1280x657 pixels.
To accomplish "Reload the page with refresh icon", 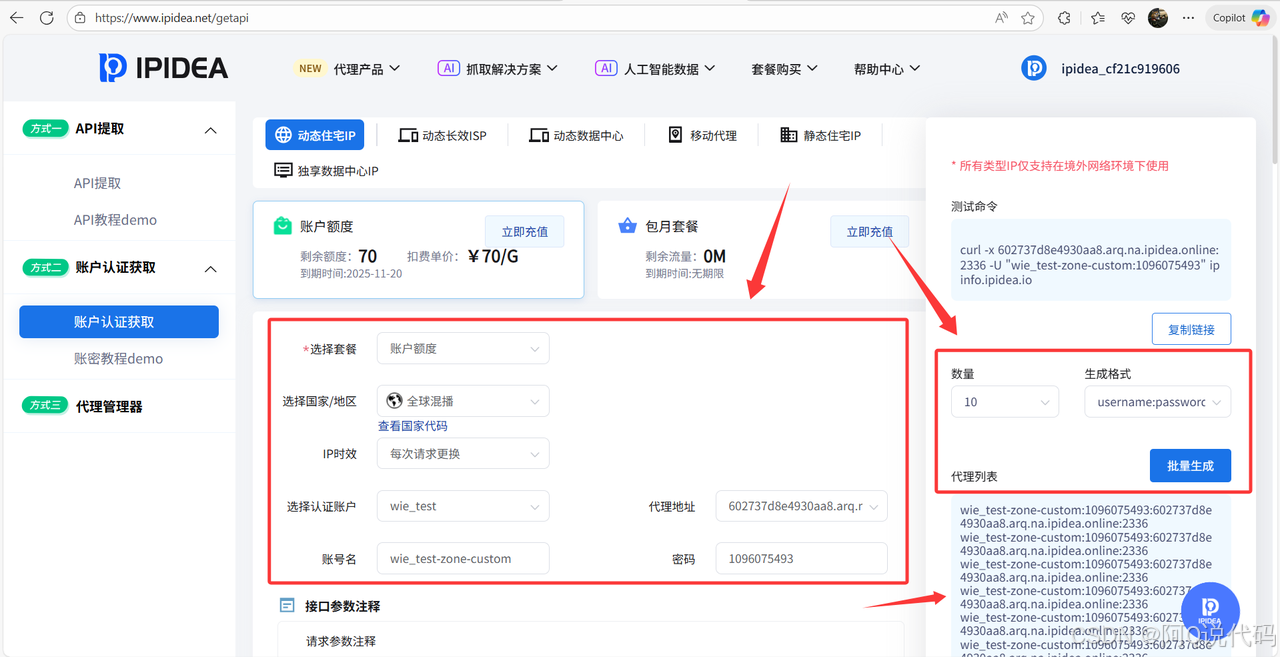I will (47, 18).
